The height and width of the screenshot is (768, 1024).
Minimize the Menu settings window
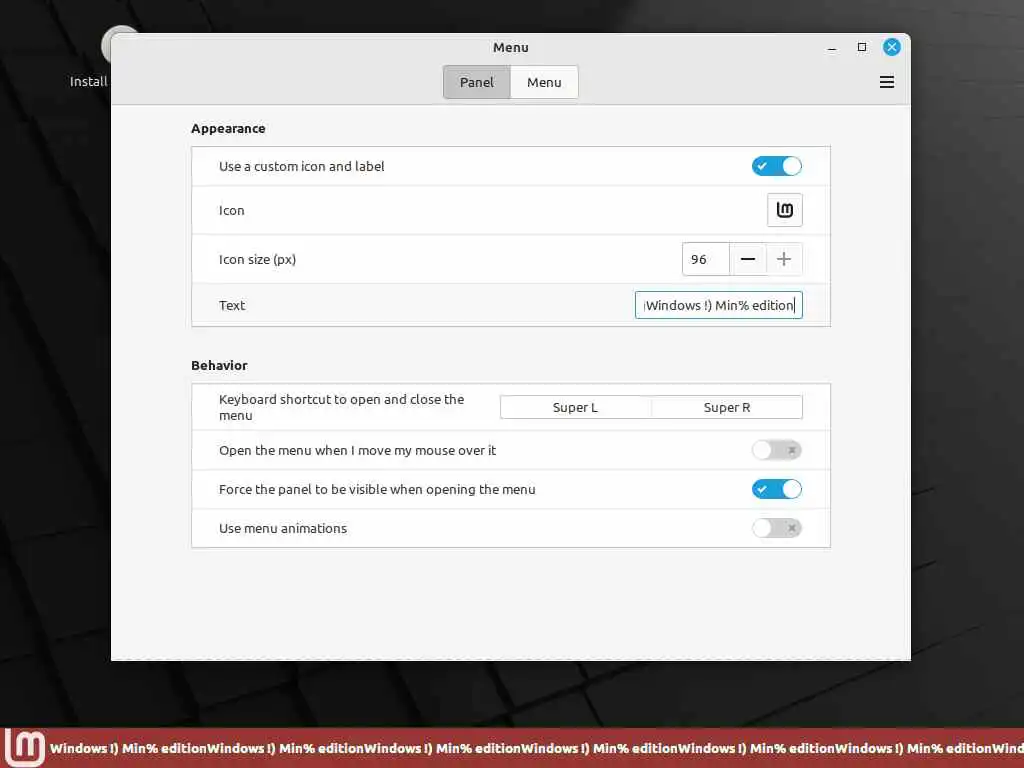point(831,48)
